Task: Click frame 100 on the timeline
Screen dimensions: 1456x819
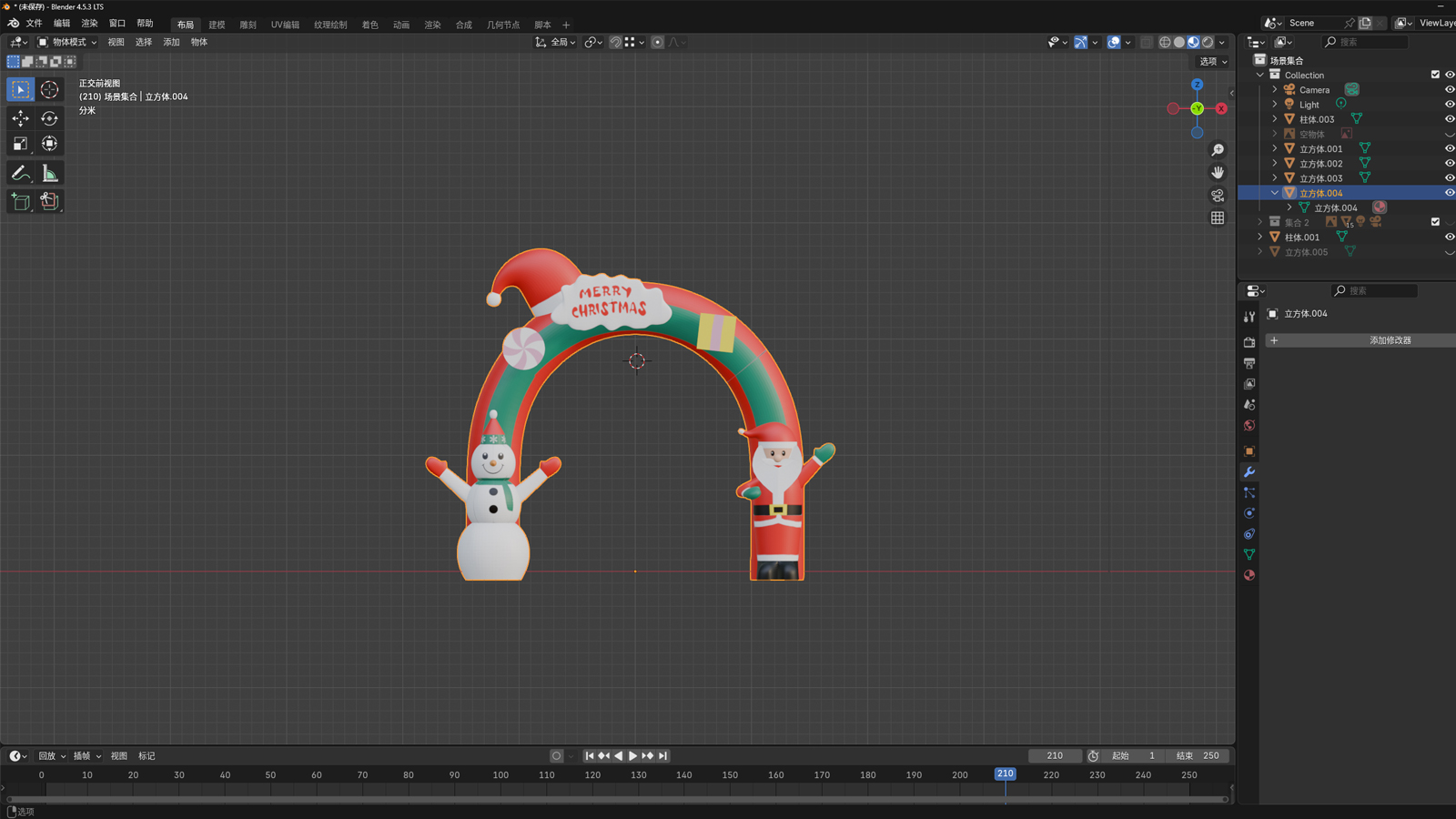Action: point(500,775)
